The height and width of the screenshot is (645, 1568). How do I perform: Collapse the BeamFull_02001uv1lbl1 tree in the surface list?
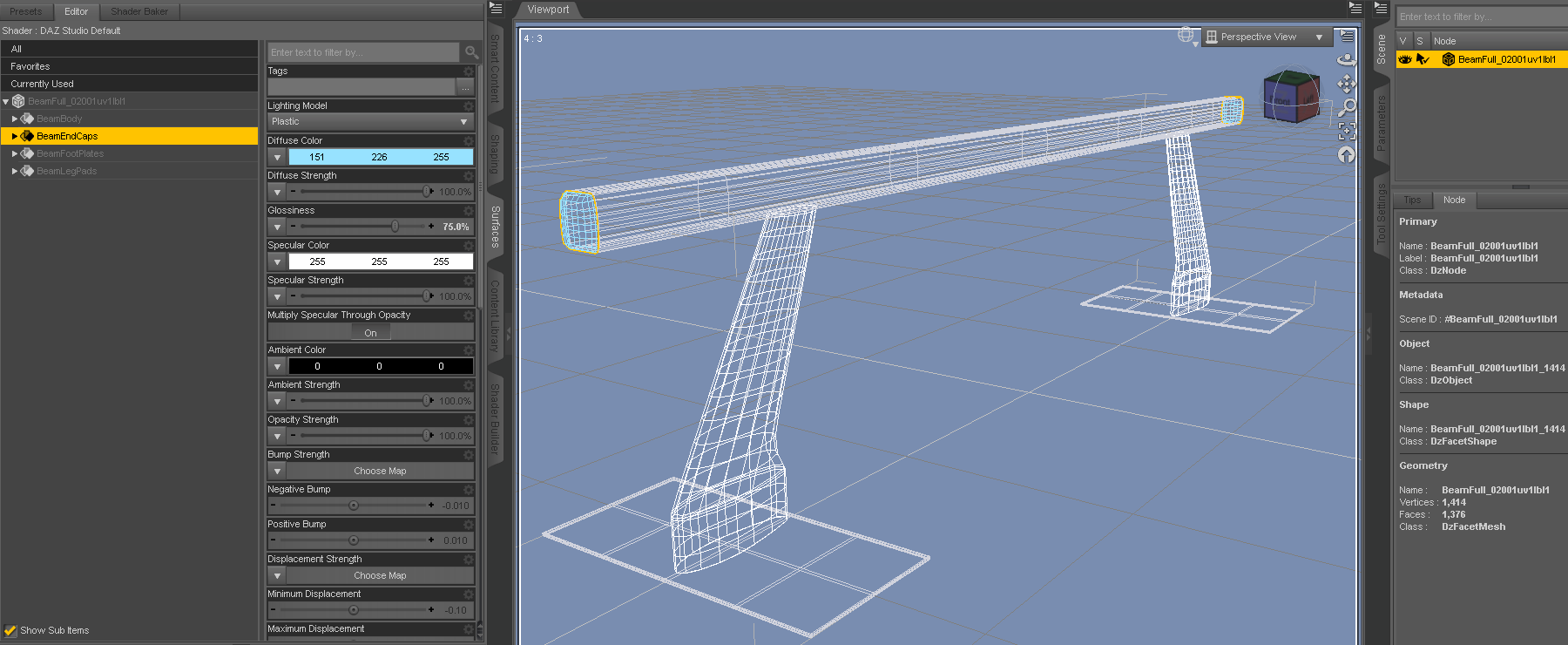(6, 102)
